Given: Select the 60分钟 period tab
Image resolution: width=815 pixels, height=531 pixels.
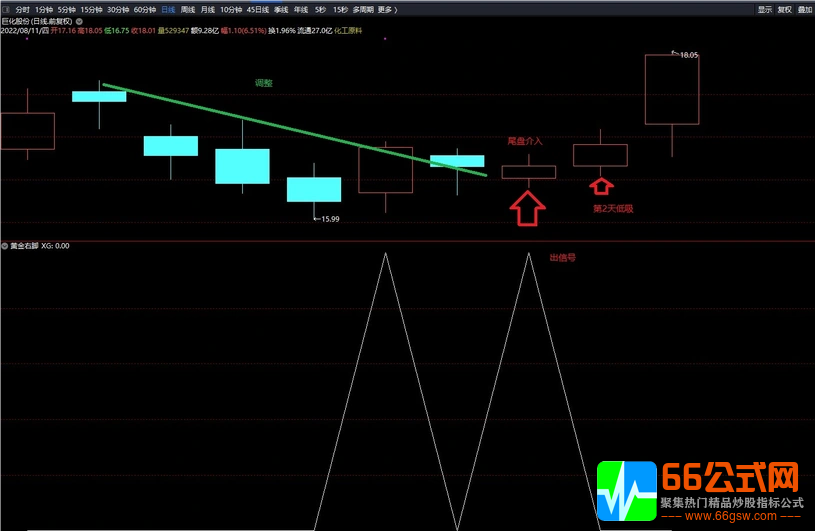Looking at the screenshot, I should pos(144,9).
